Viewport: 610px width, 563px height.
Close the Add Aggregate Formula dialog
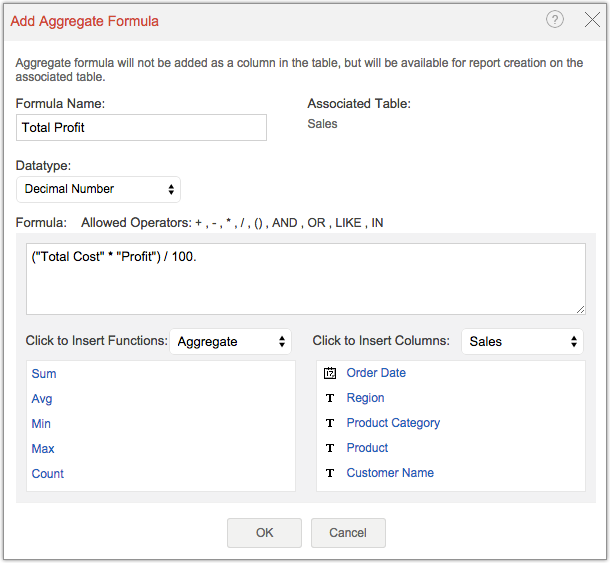(591, 20)
